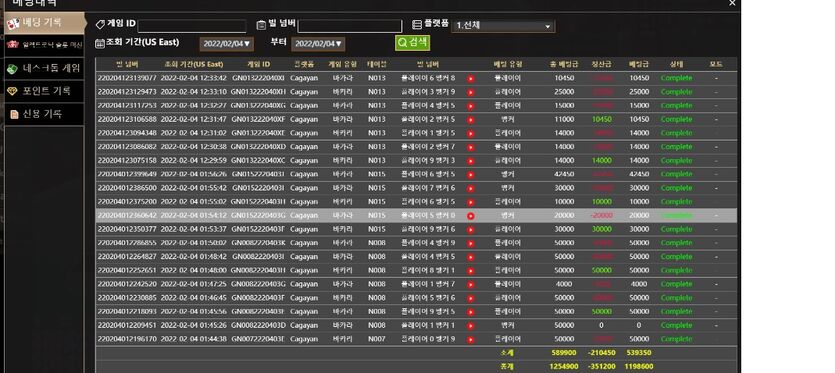Open the 포인트 기록 point record tab

(x=44, y=91)
